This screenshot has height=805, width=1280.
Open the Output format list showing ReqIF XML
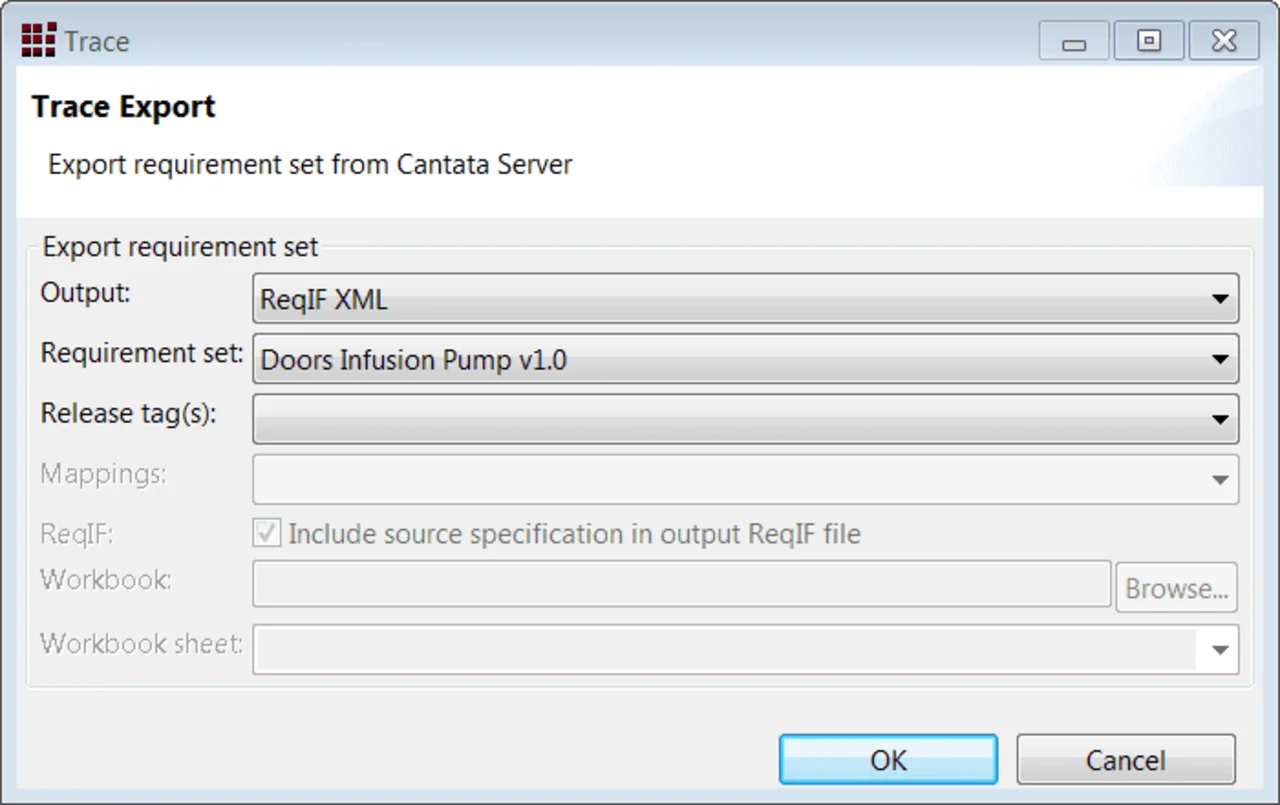(745, 299)
